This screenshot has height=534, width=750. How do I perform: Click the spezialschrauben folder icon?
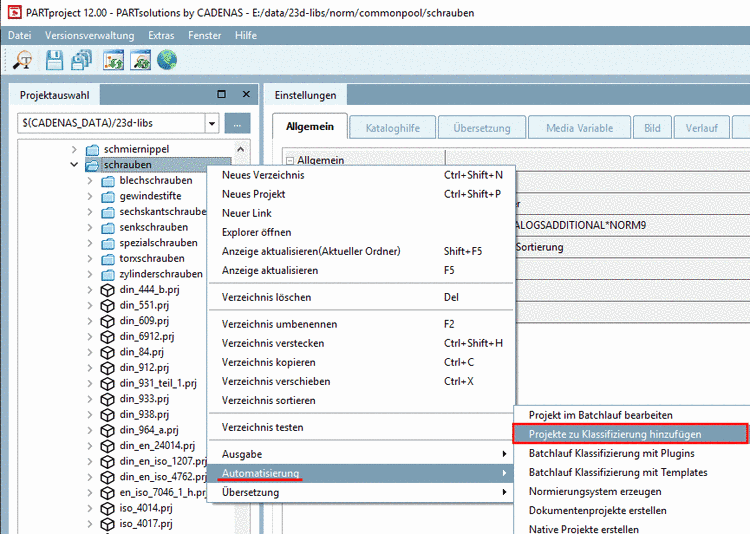click(x=108, y=243)
